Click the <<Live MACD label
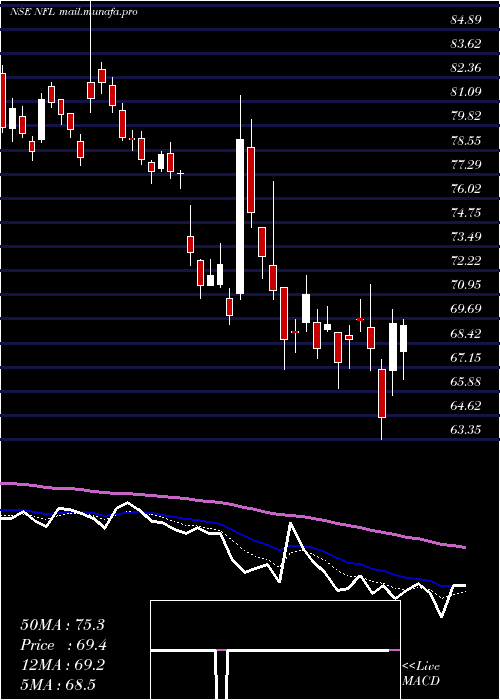500x700 pixels. click(421, 673)
